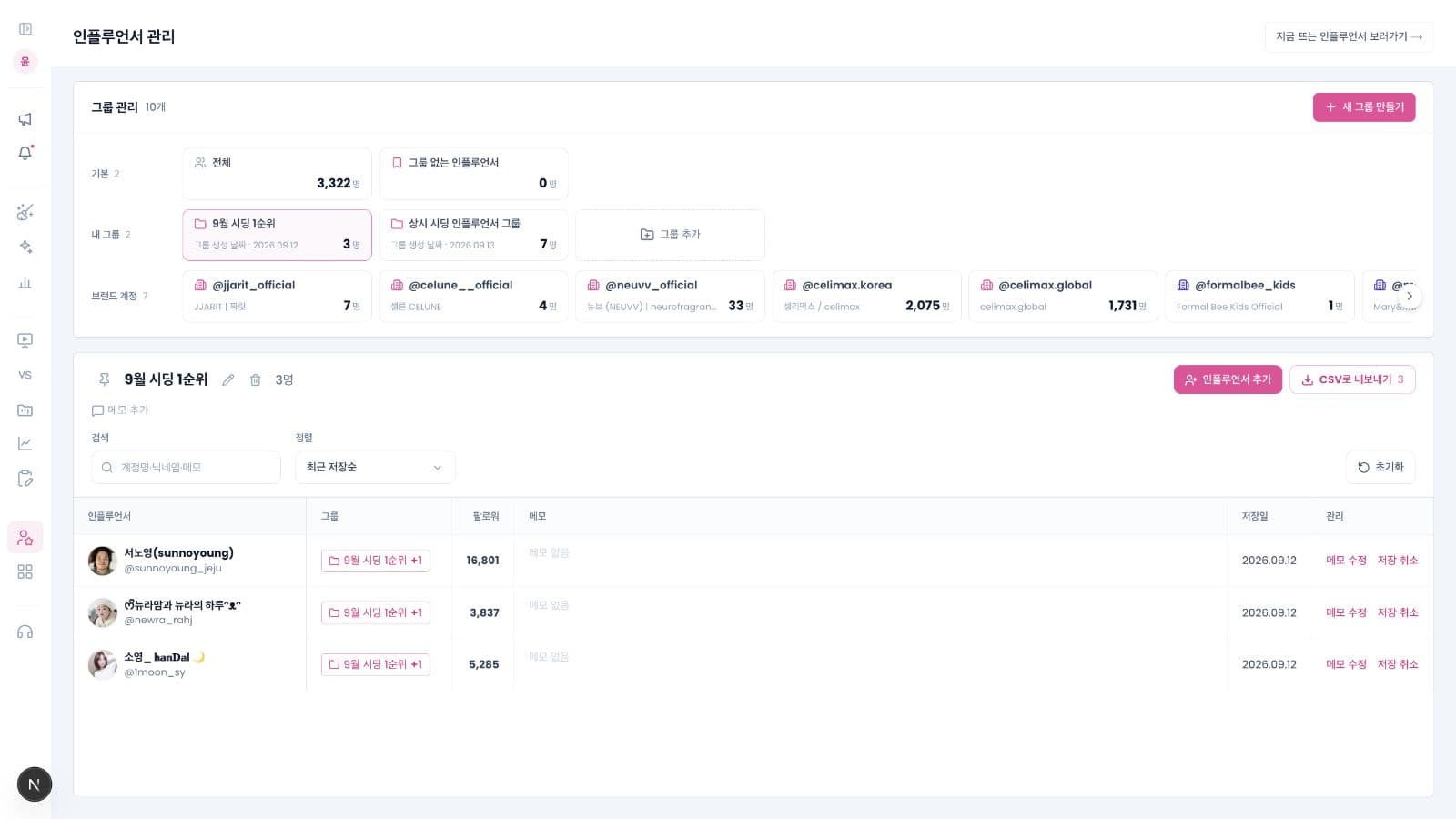Open the 최근 저장순 sort dropdown
Viewport: 1456px width, 819px height.
click(375, 467)
